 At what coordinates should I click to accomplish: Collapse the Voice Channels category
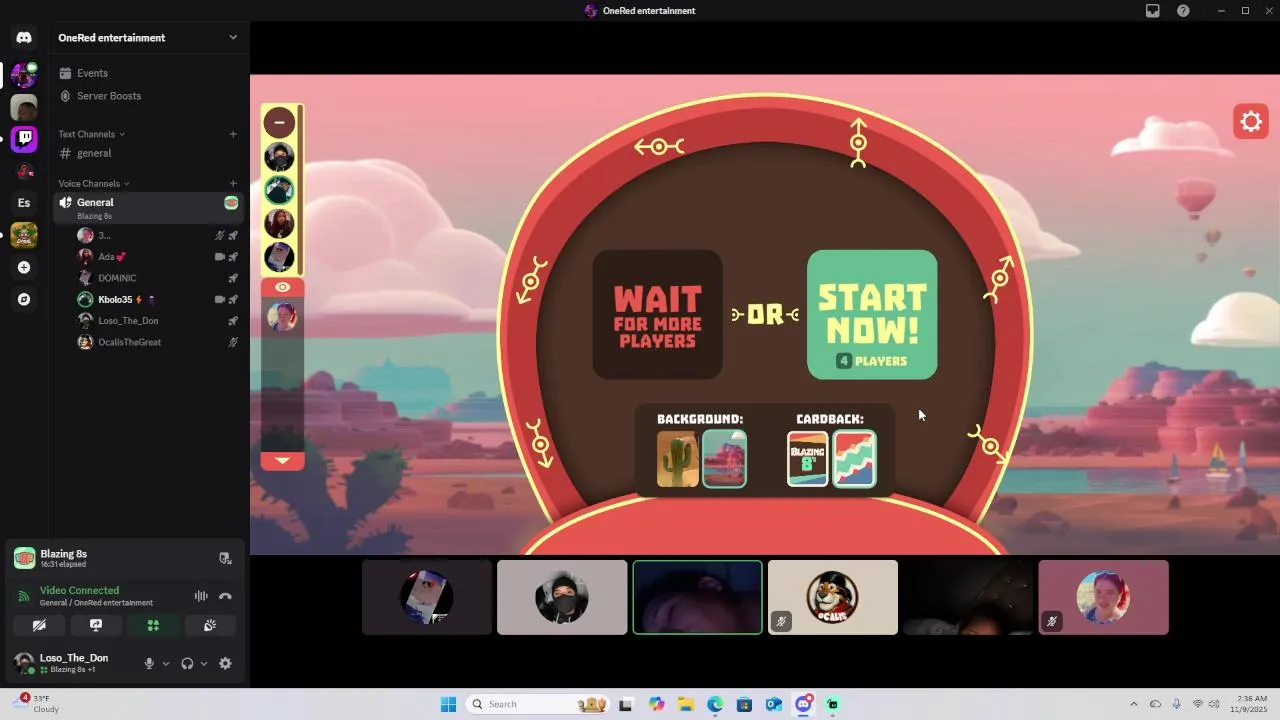(x=94, y=183)
